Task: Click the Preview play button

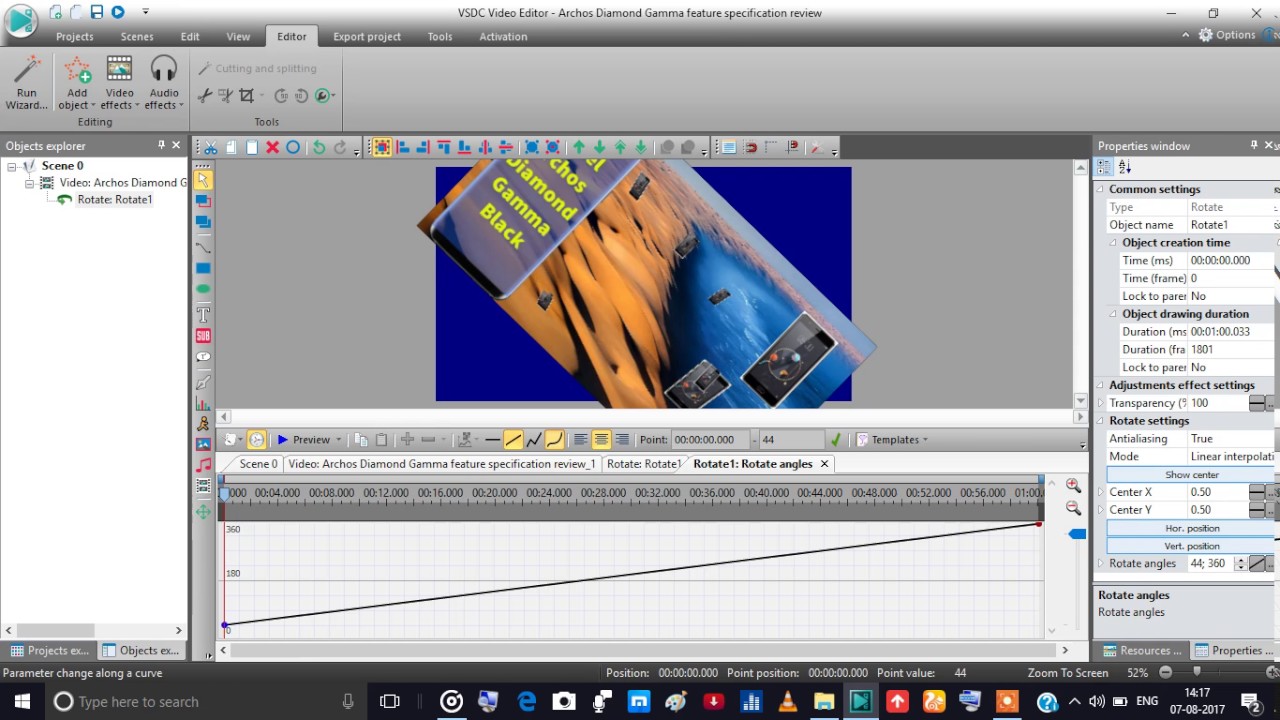Action: click(x=304, y=440)
